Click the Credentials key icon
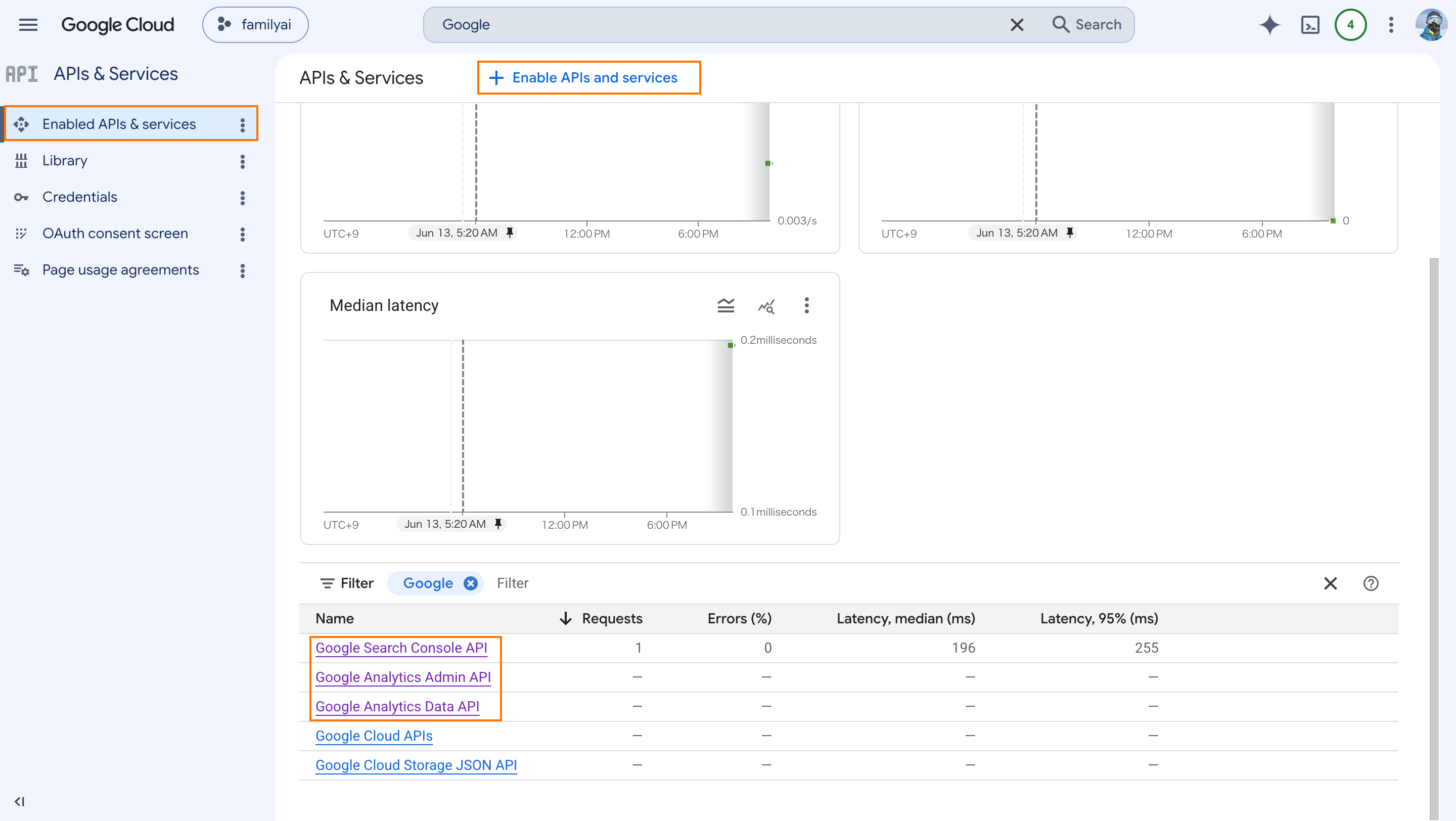1456x821 pixels. (21, 197)
